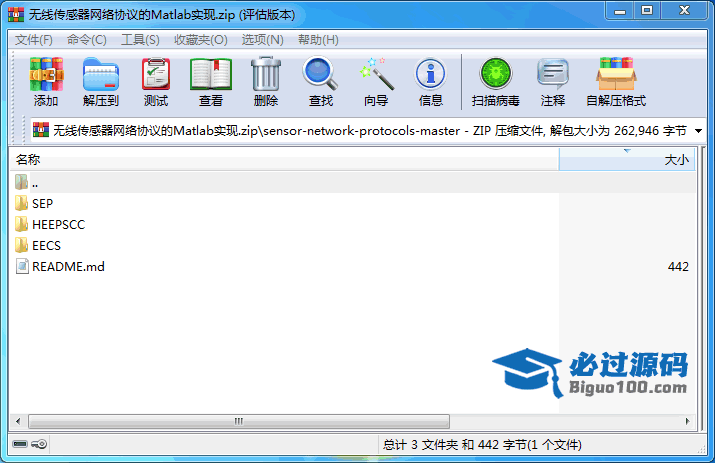This screenshot has width=715, height=463.
Task: Click the Find (查找) magnifier icon
Action: pos(321,73)
